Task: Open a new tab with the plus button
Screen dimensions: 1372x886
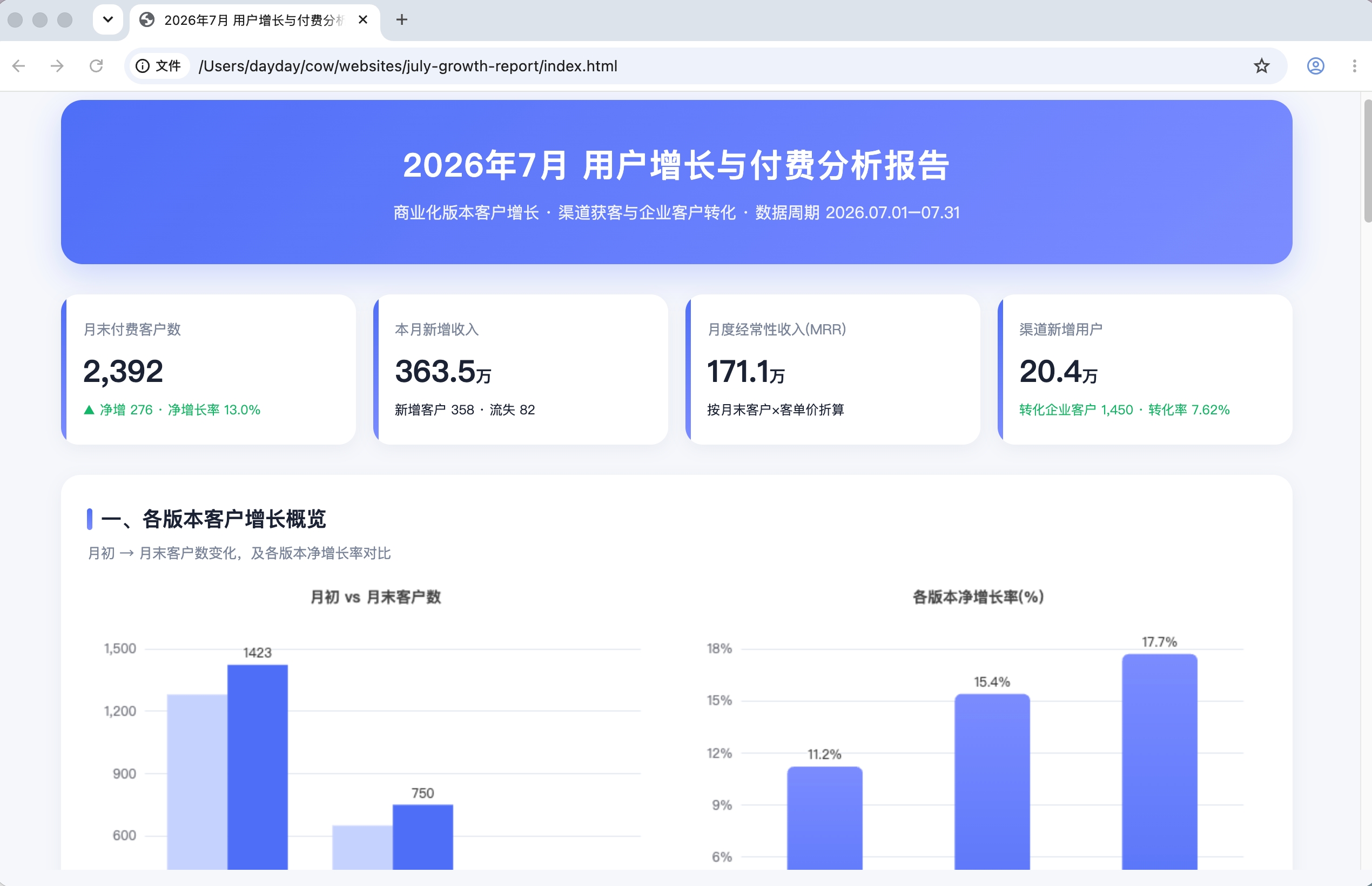Action: pos(401,20)
